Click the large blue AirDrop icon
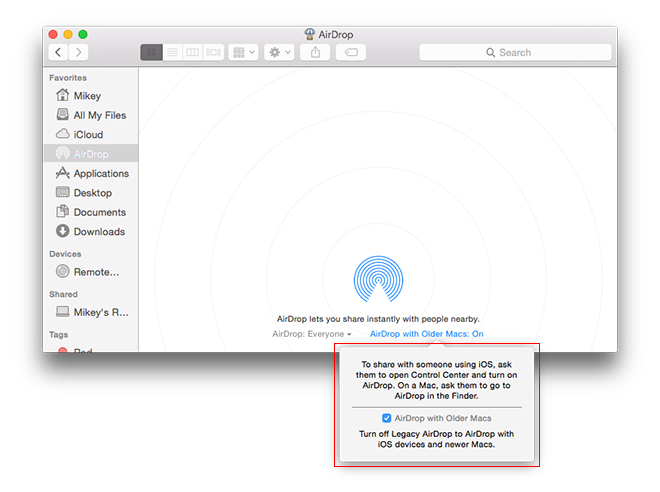Viewport: 660px width, 492px height. pyautogui.click(x=378, y=279)
